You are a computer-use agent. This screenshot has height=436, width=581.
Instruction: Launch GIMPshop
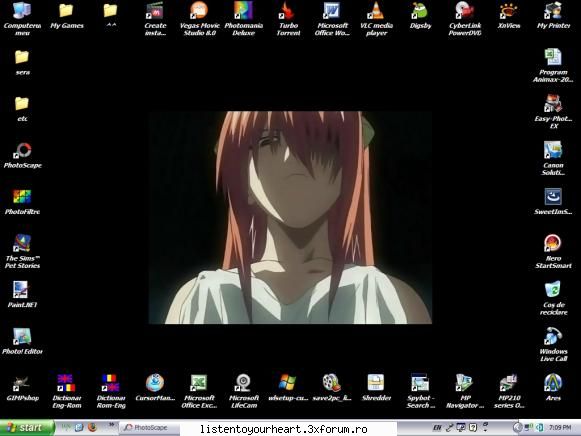tap(22, 388)
